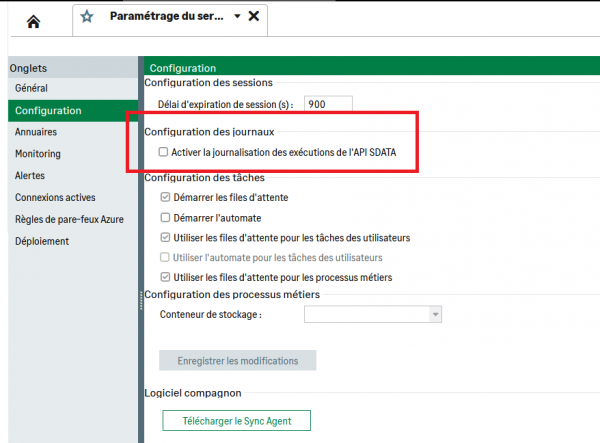Click the Conteneur de stockage label
Screen dimensions: 600x443
(x=211, y=314)
